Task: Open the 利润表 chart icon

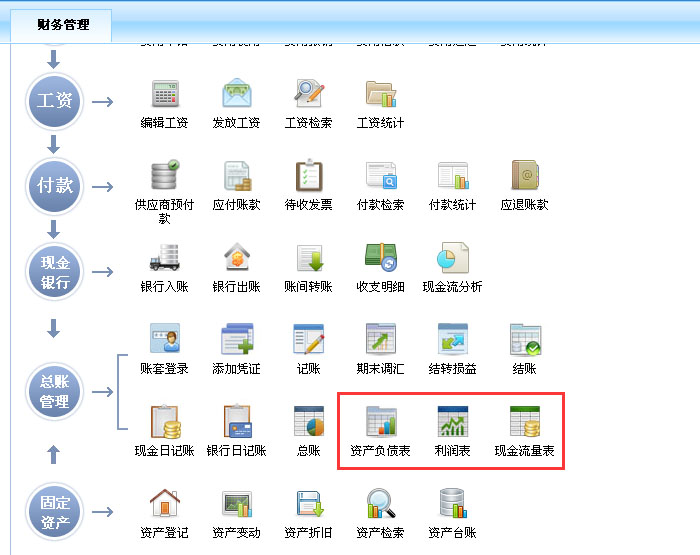Action: [x=452, y=422]
